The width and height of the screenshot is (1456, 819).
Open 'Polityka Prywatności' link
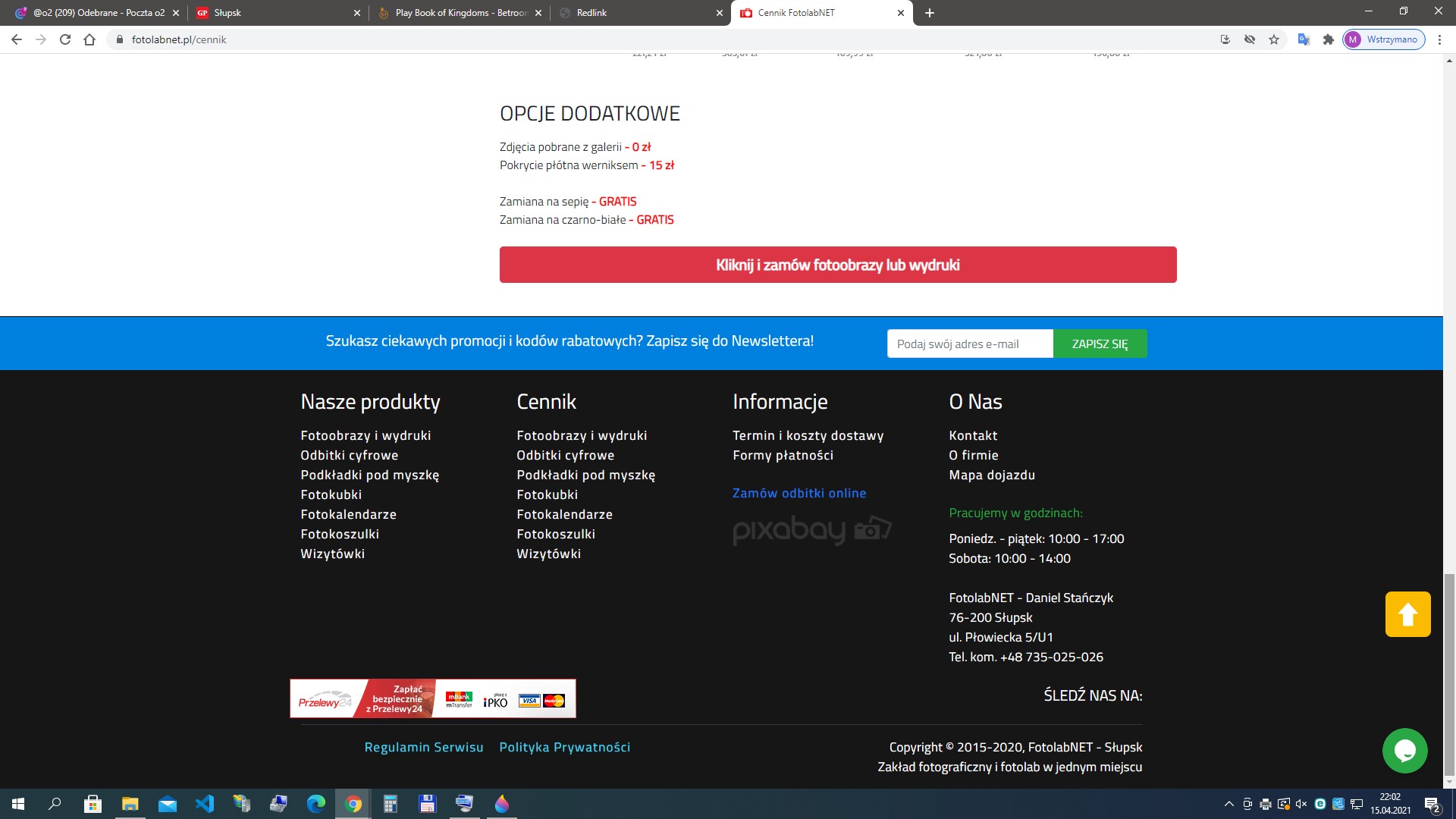pos(565,747)
